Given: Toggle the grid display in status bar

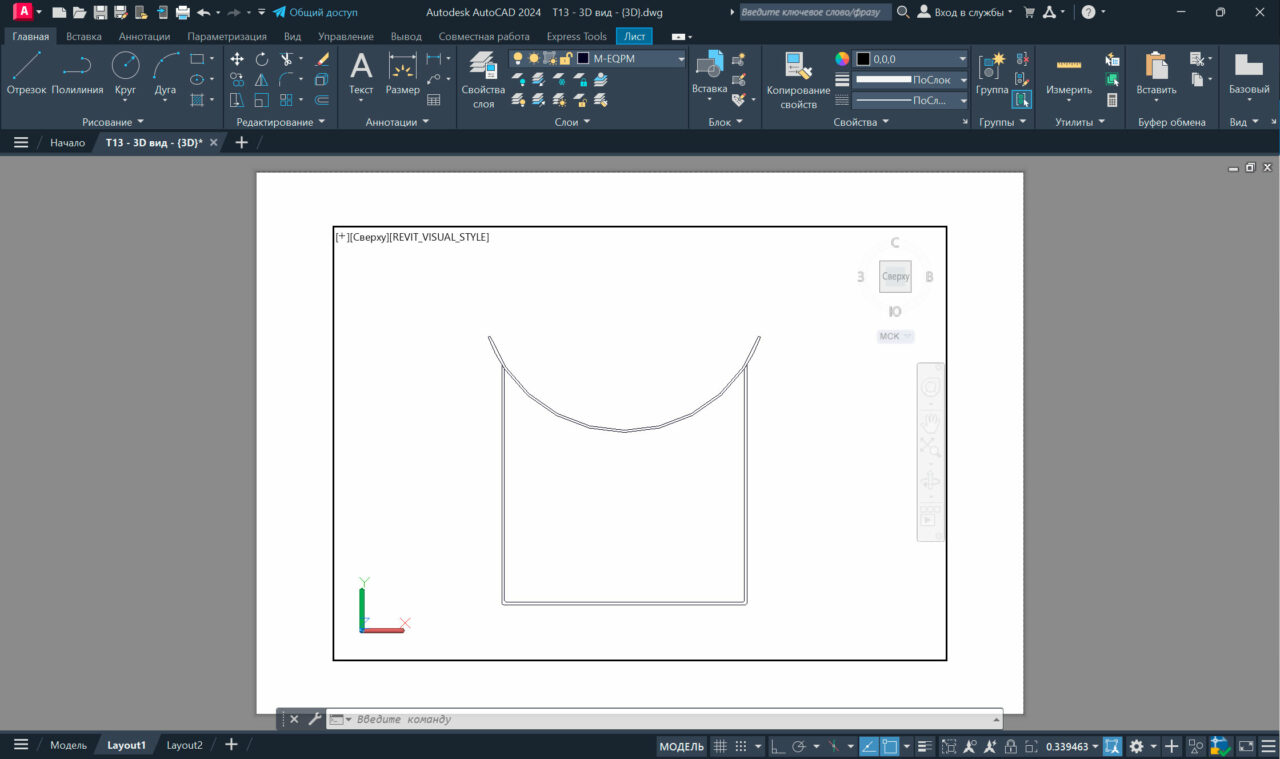Looking at the screenshot, I should pyautogui.click(x=719, y=746).
